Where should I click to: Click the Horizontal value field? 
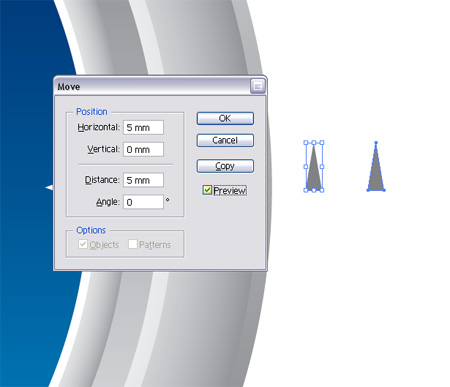click(143, 127)
